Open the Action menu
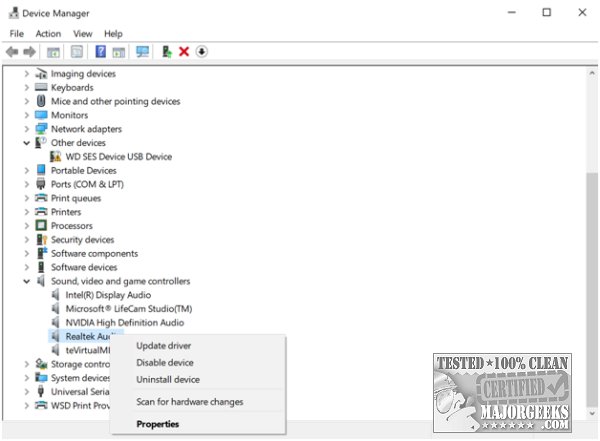The width and height of the screenshot is (600, 441). click(48, 34)
